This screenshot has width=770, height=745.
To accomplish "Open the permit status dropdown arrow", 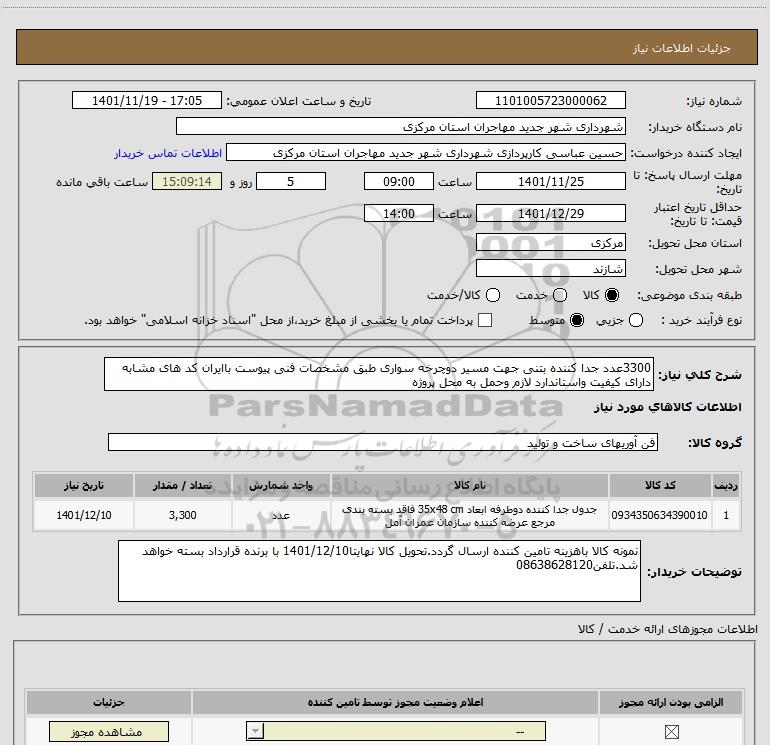I will pos(255,731).
